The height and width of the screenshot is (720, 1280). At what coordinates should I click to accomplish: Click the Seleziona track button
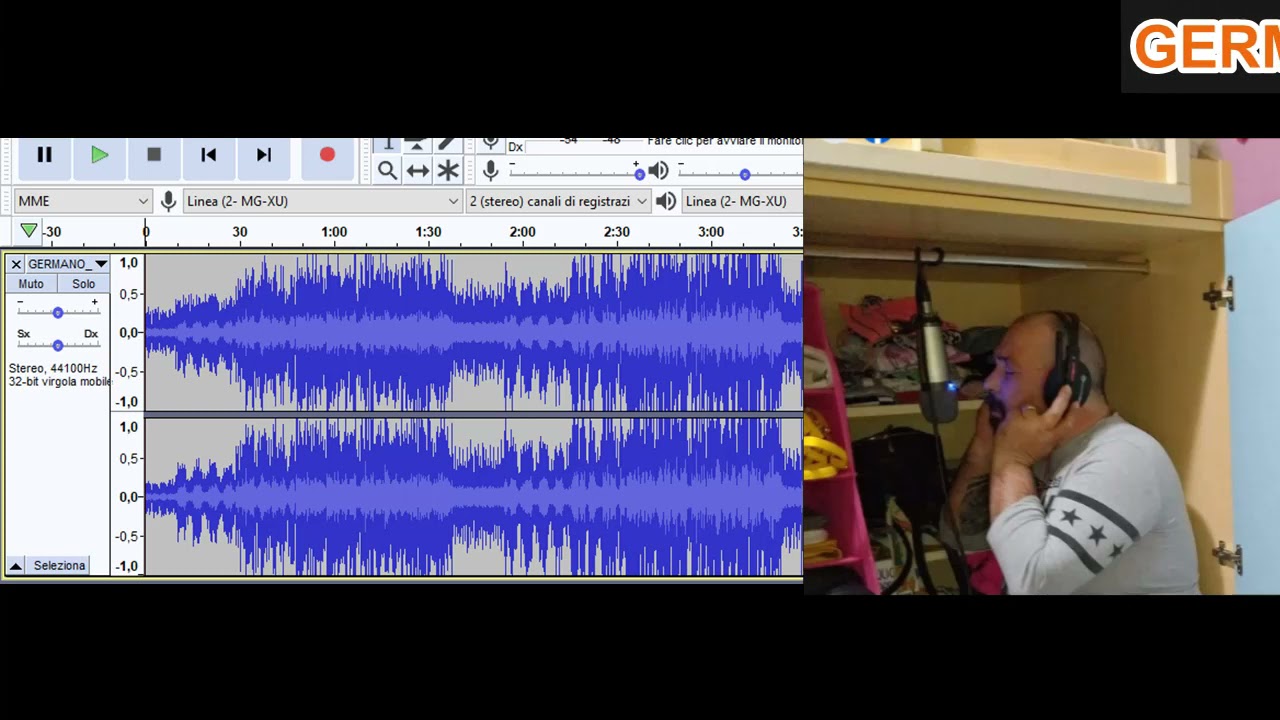click(60, 566)
